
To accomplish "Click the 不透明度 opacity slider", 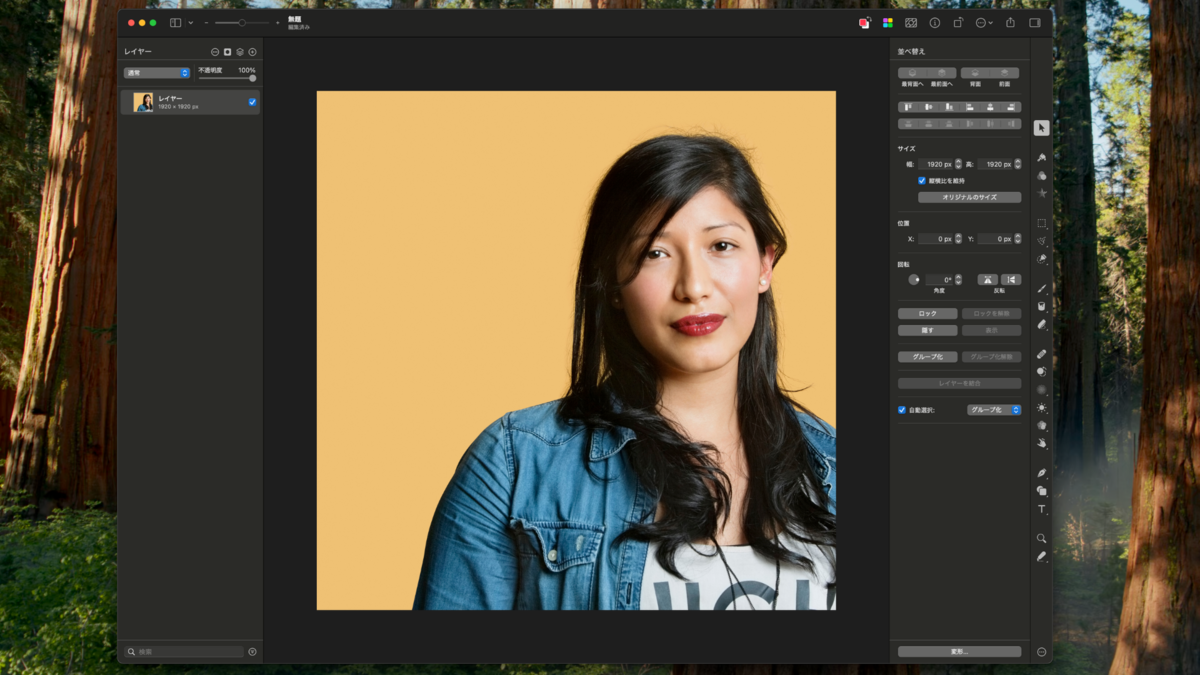I will pos(227,78).
